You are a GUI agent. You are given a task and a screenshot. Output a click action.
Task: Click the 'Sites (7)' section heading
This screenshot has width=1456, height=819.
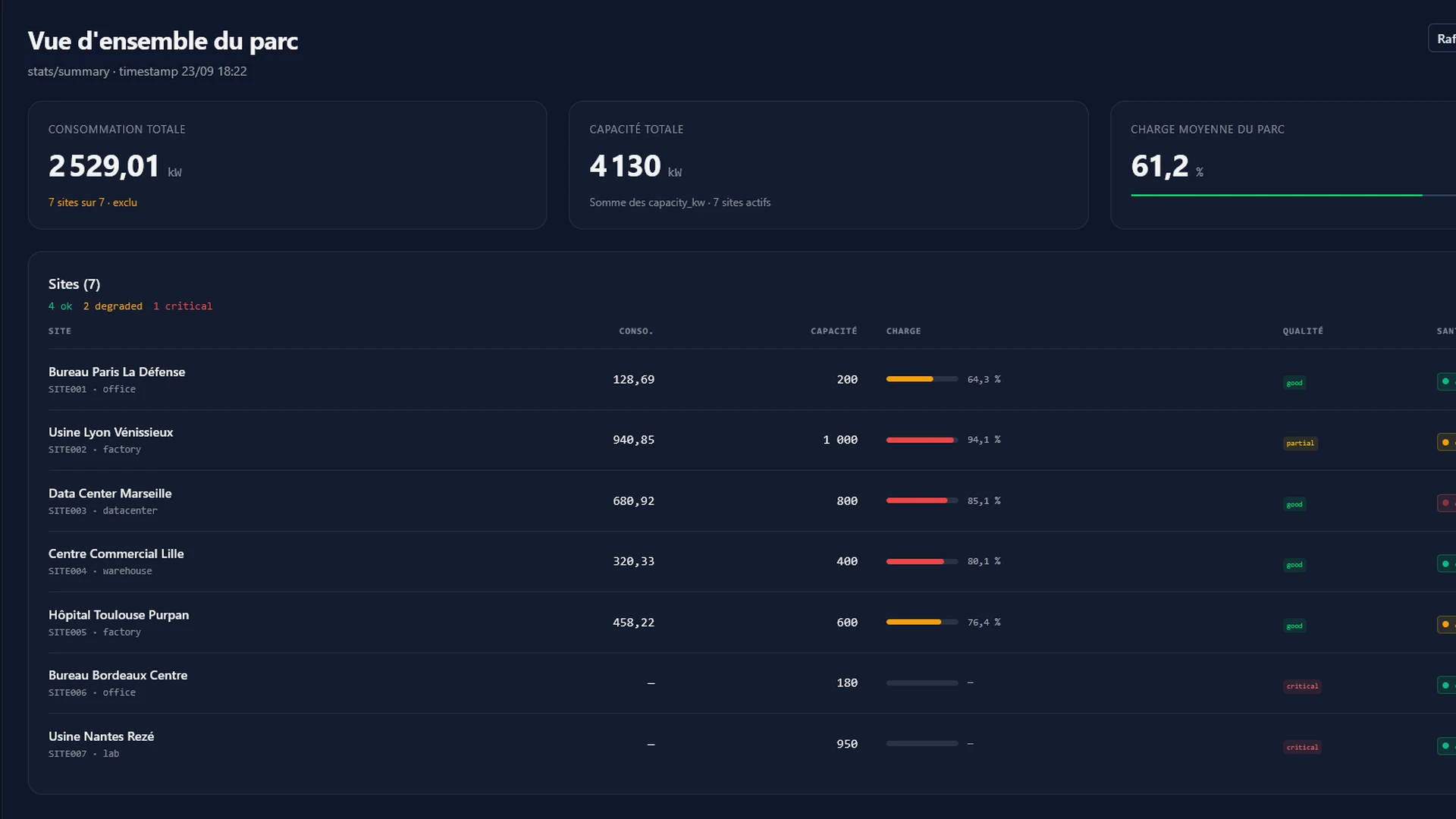(x=74, y=284)
